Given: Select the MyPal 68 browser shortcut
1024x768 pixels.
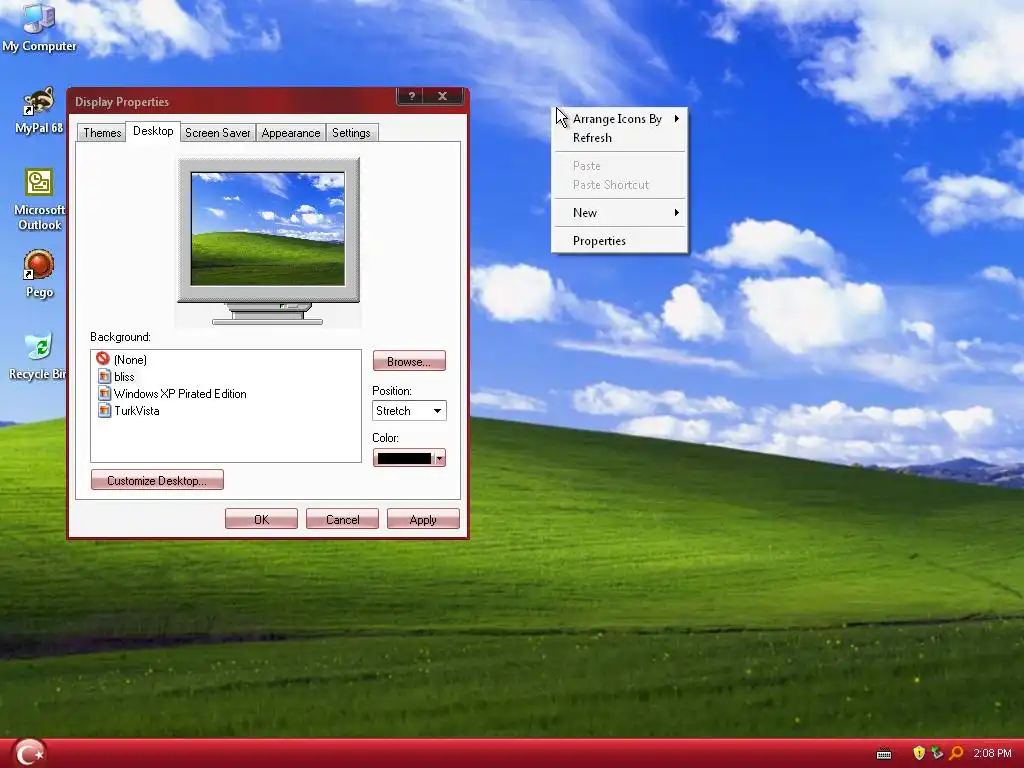Looking at the screenshot, I should click(39, 110).
